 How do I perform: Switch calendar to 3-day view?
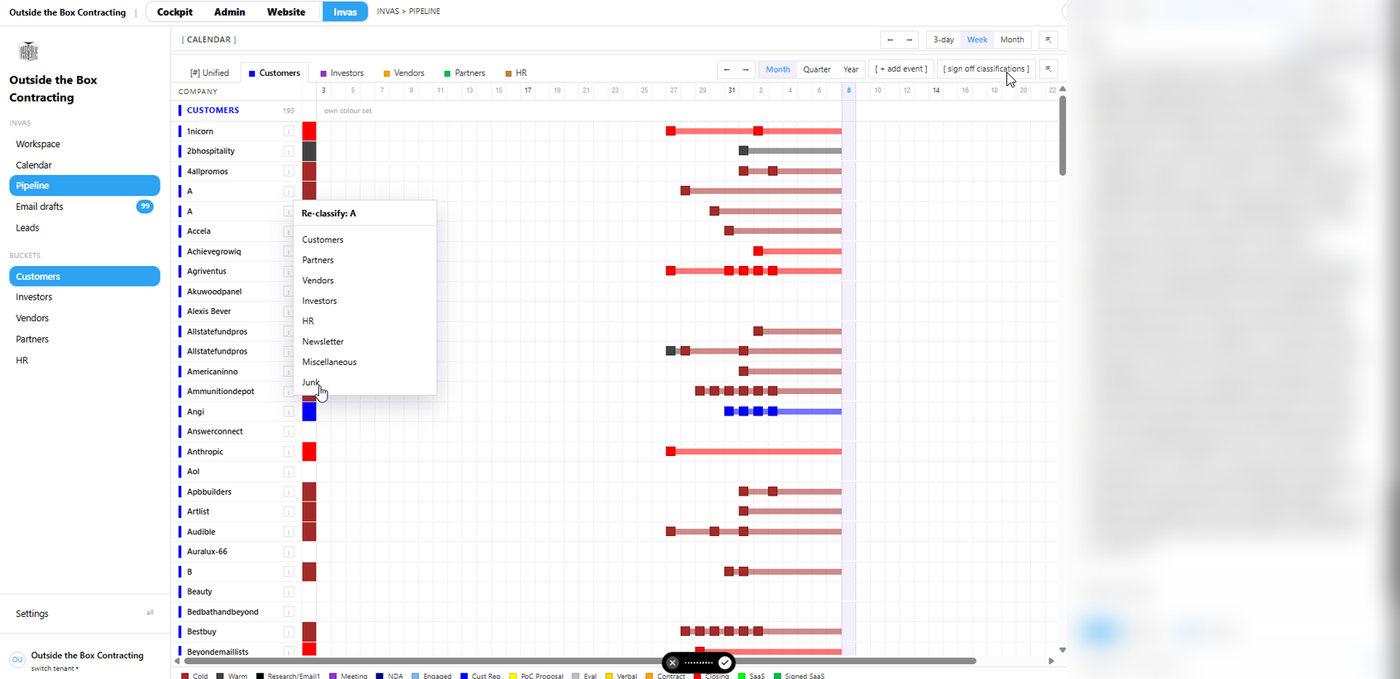943,40
